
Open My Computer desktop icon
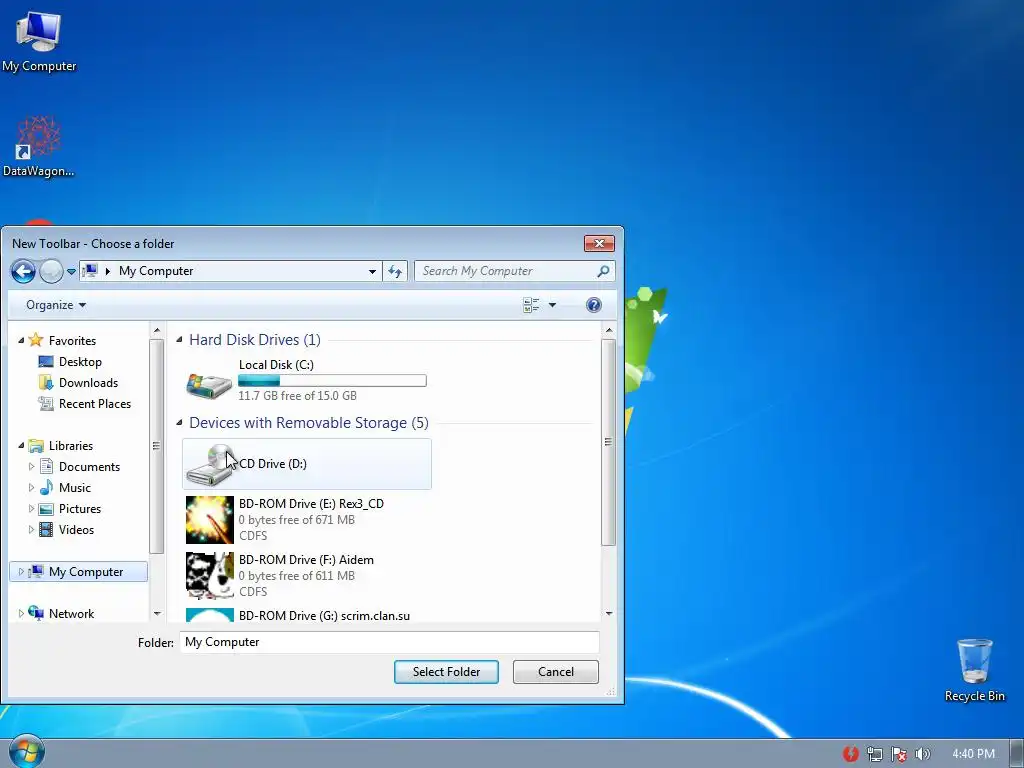39,41
